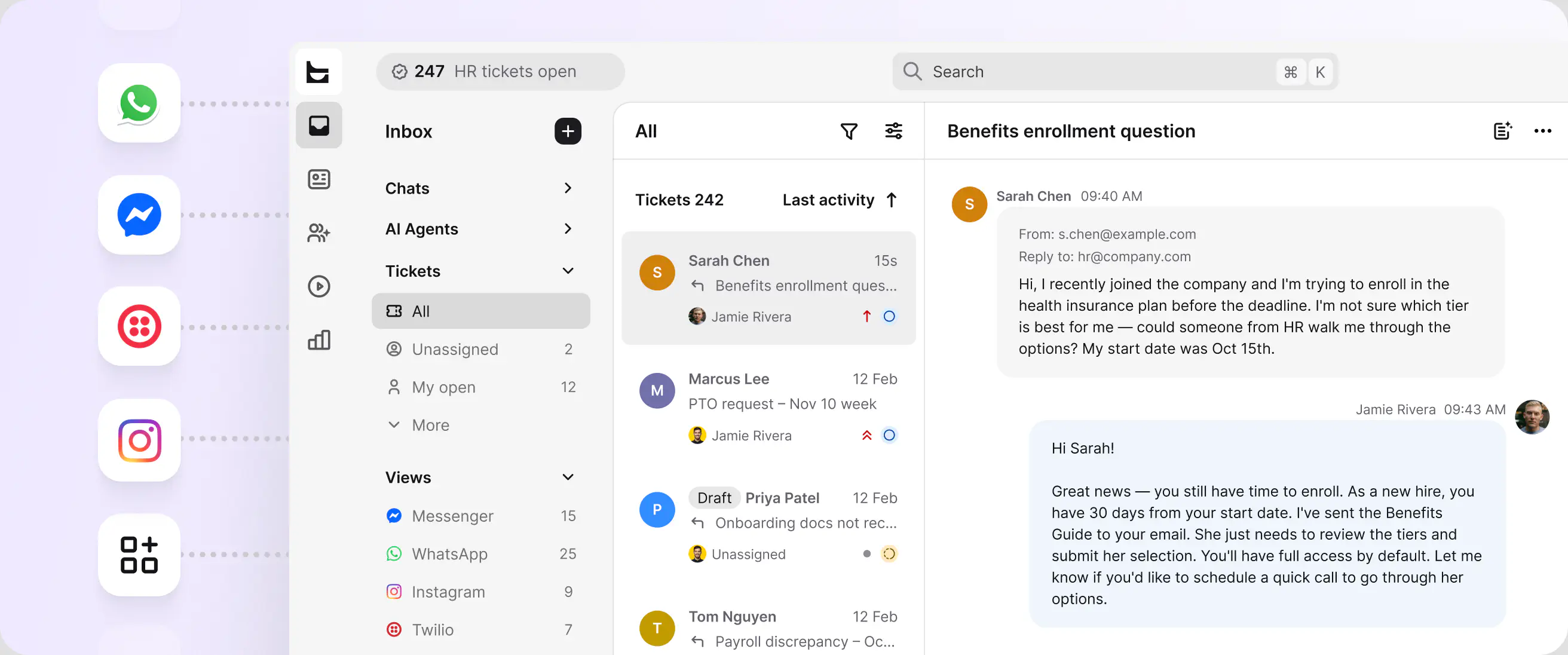
Task: Click Unassigned assignee on Priya Patel ticket
Action: tap(737, 554)
